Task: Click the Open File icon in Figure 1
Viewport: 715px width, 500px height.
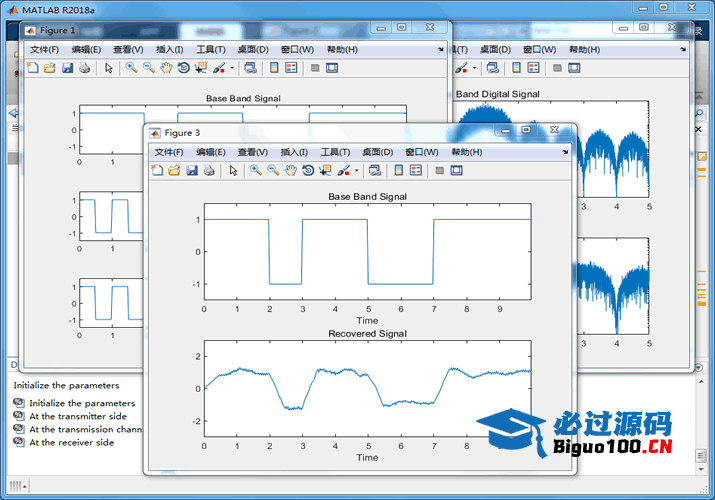Action: 50,68
